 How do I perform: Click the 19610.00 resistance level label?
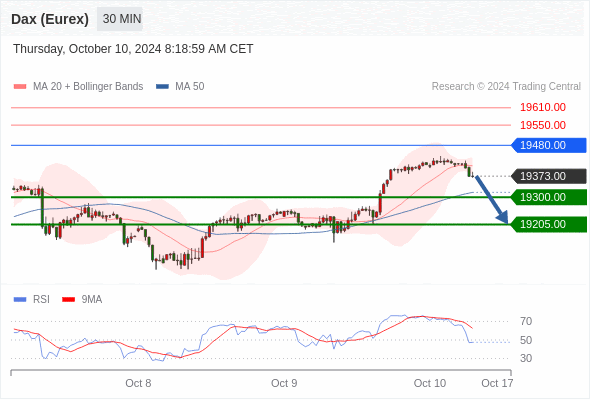(x=543, y=107)
